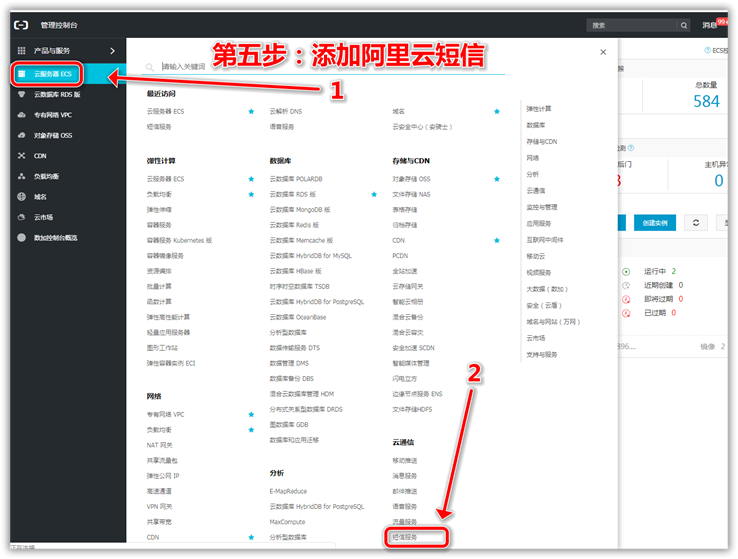Image resolution: width=738 pixels, height=559 pixels.
Task: Click the 已过期 red clock icon
Action: pos(626,313)
